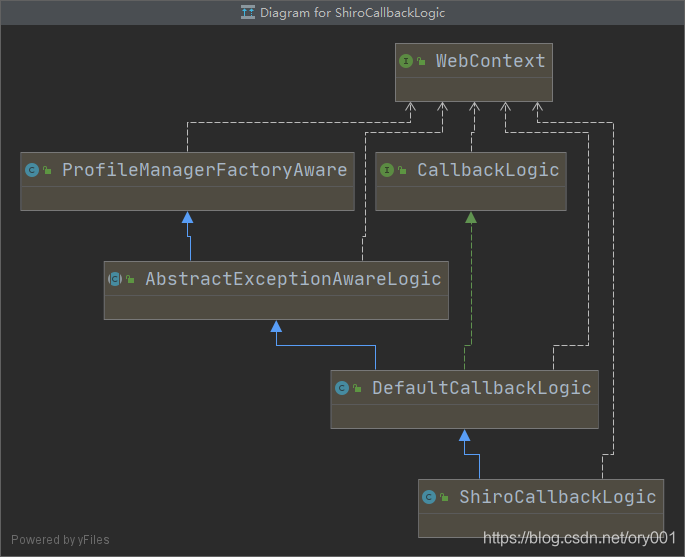685x557 pixels.
Task: Click the public visibility lock icon beside WebContext
Action: point(421,61)
